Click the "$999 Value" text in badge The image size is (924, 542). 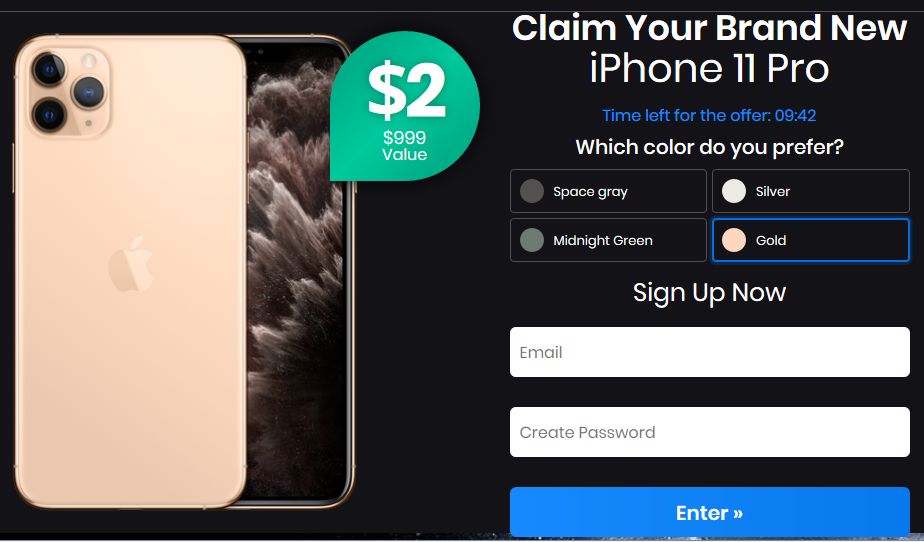pyautogui.click(x=404, y=146)
